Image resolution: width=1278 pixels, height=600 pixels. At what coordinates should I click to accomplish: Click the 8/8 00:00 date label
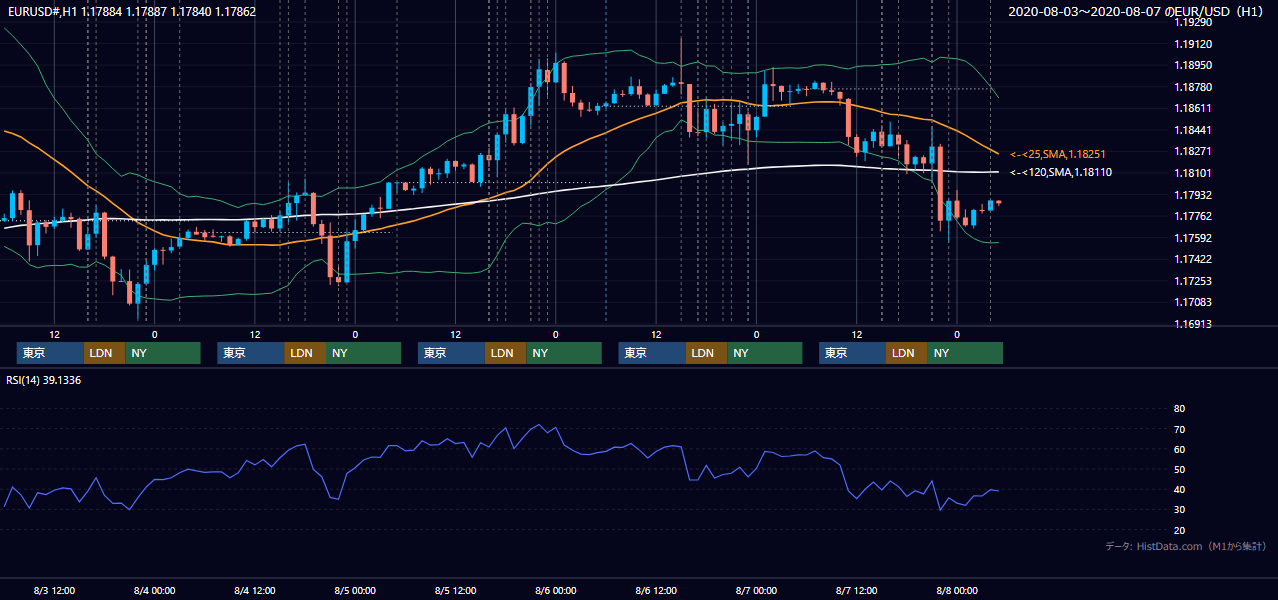click(x=958, y=590)
